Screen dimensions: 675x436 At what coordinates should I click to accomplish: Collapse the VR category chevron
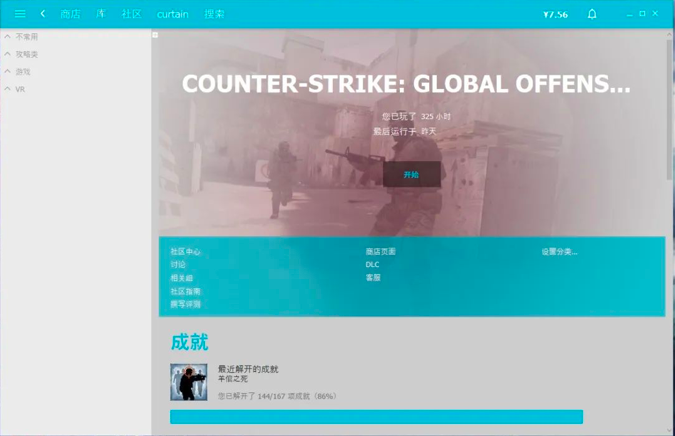pos(7,89)
